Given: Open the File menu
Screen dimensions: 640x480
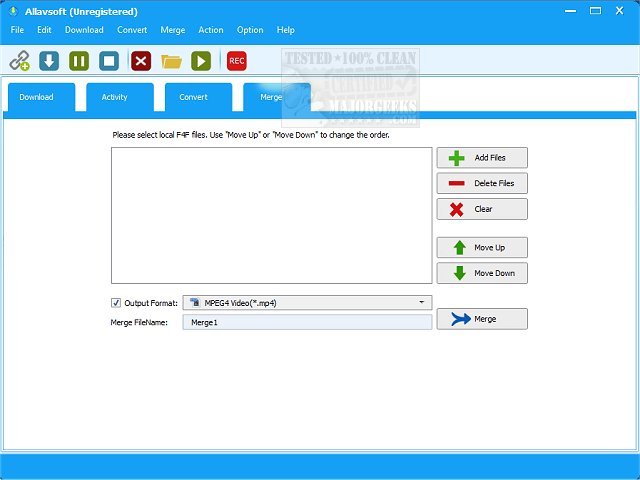Looking at the screenshot, I should [x=17, y=30].
